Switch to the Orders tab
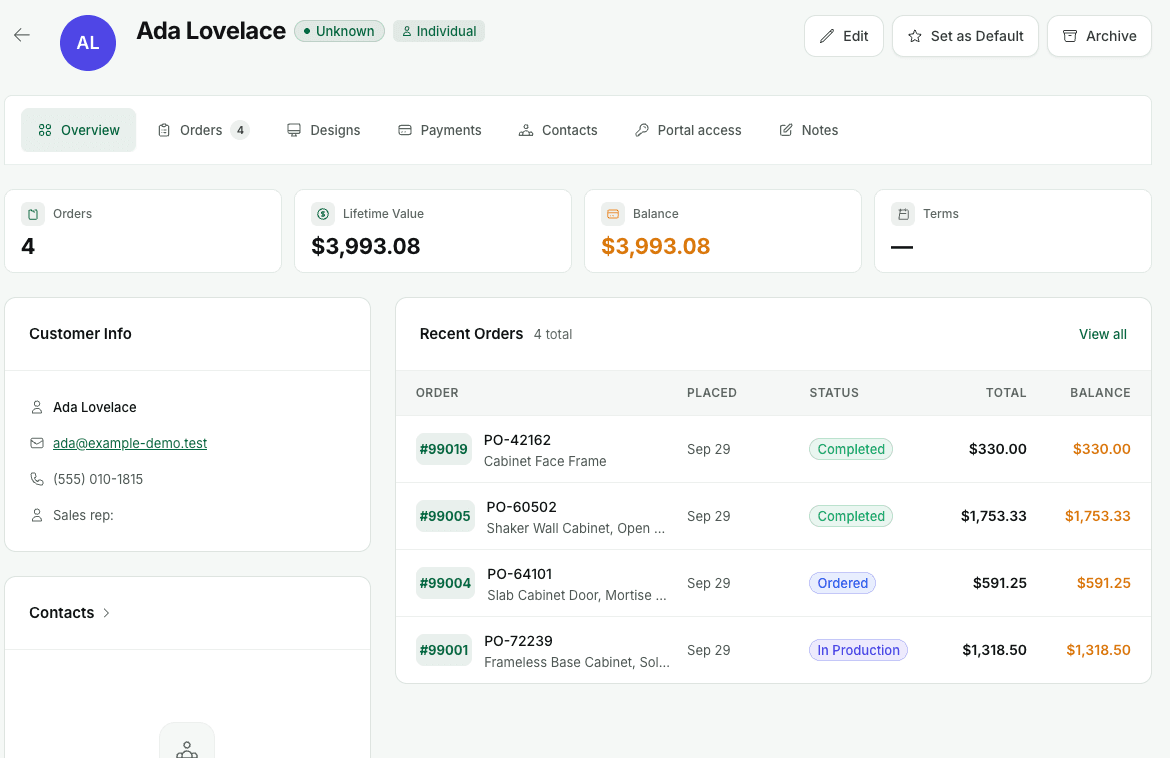Screen dimensions: 1170x758 click(x=203, y=130)
